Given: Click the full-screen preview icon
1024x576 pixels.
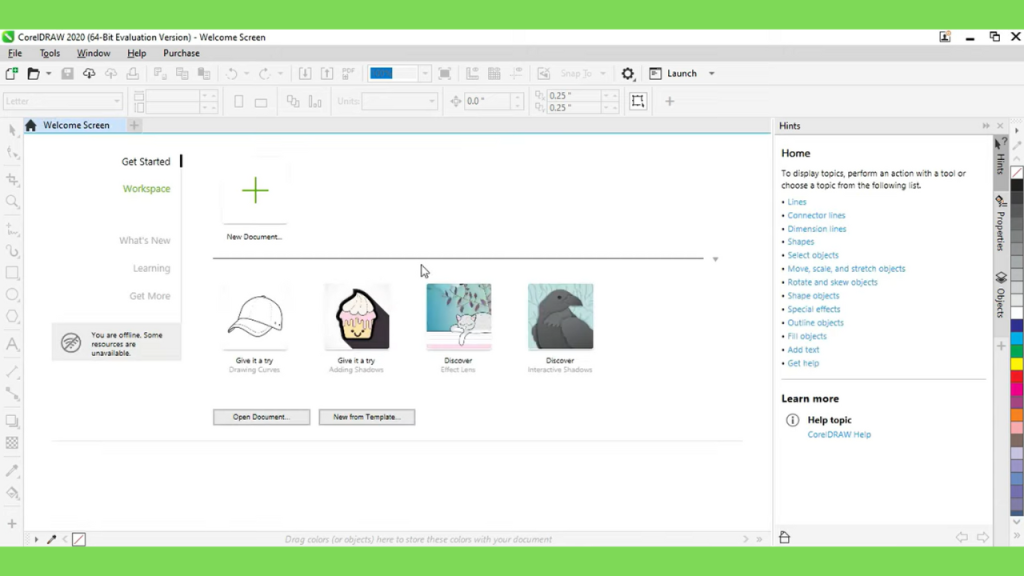Looking at the screenshot, I should [x=445, y=73].
